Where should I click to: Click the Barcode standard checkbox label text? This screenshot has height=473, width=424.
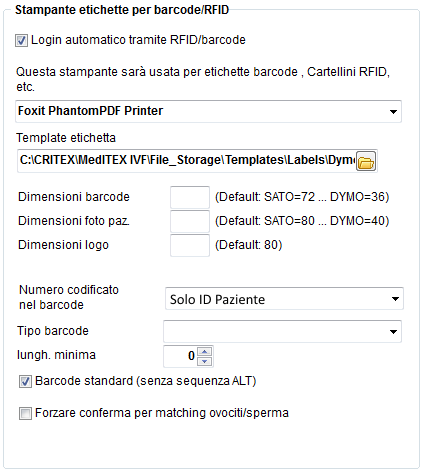[145, 381]
